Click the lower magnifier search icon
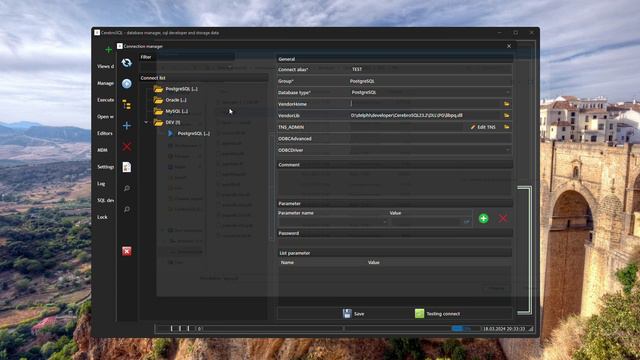This screenshot has height=360, width=640. tap(127, 209)
